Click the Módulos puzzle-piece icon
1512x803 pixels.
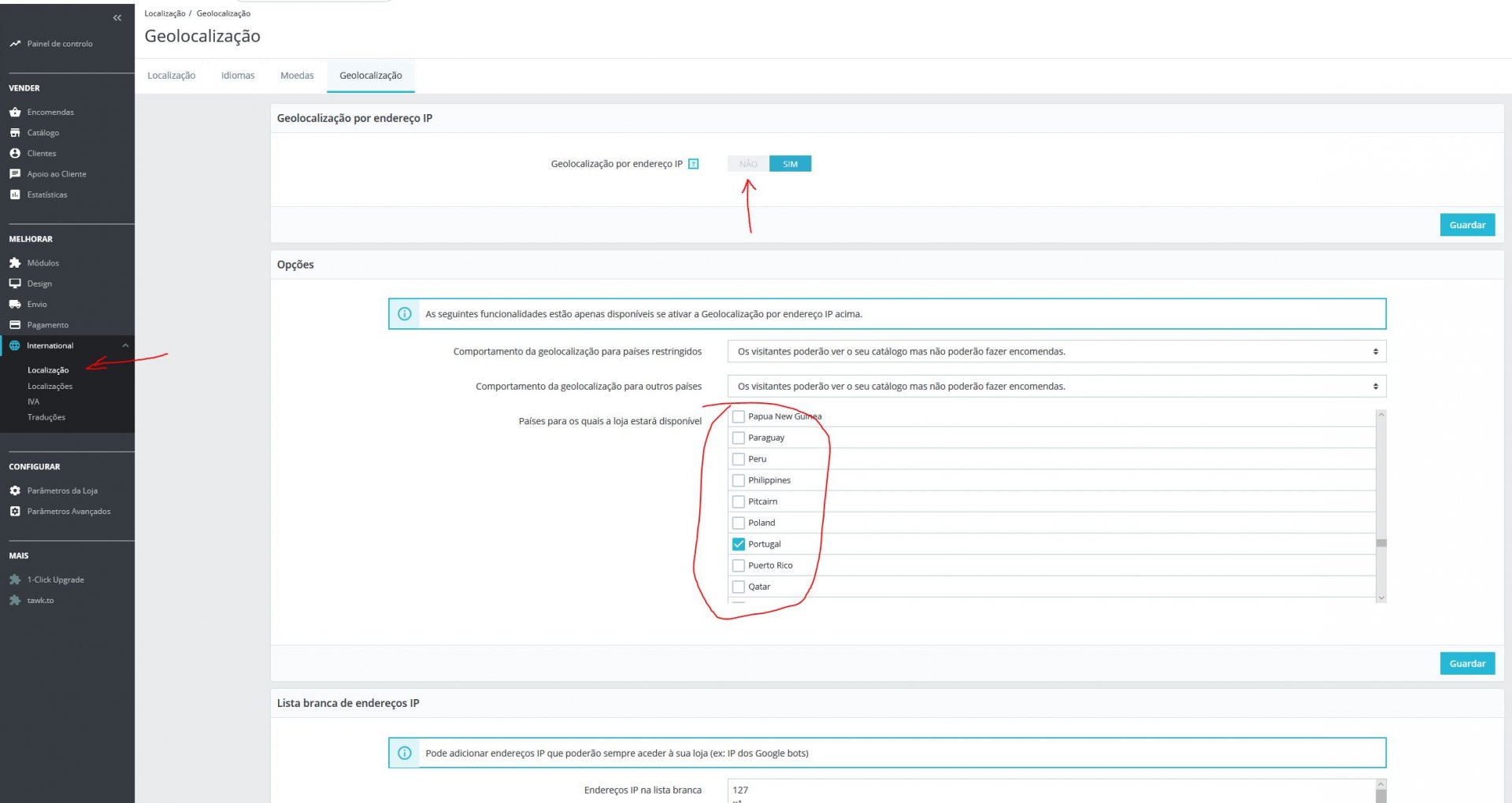(15, 263)
